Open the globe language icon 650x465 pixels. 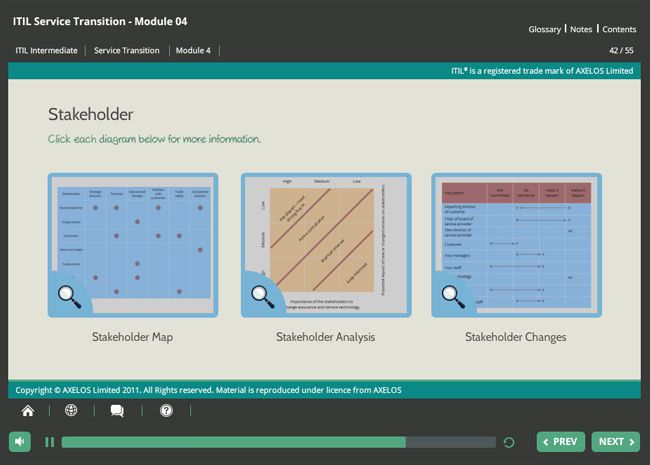71,410
